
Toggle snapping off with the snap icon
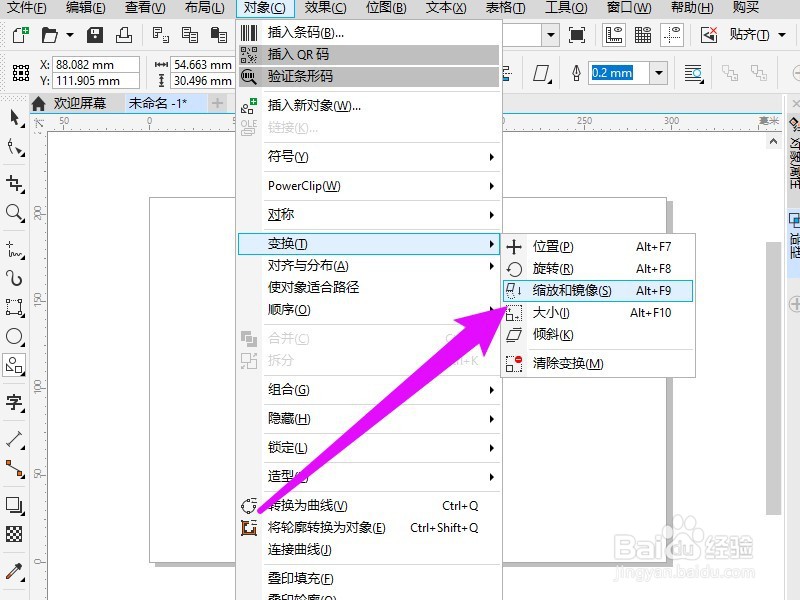point(708,35)
